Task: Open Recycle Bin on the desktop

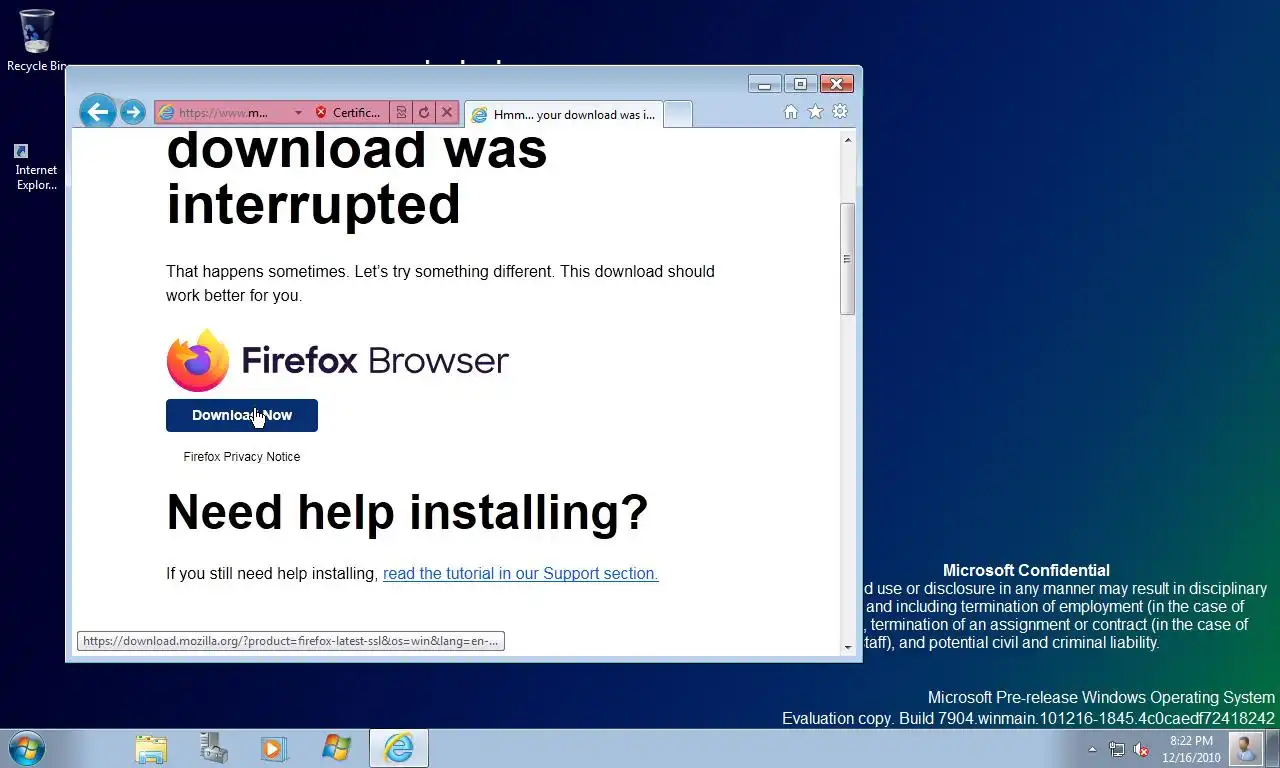Action: click(36, 40)
